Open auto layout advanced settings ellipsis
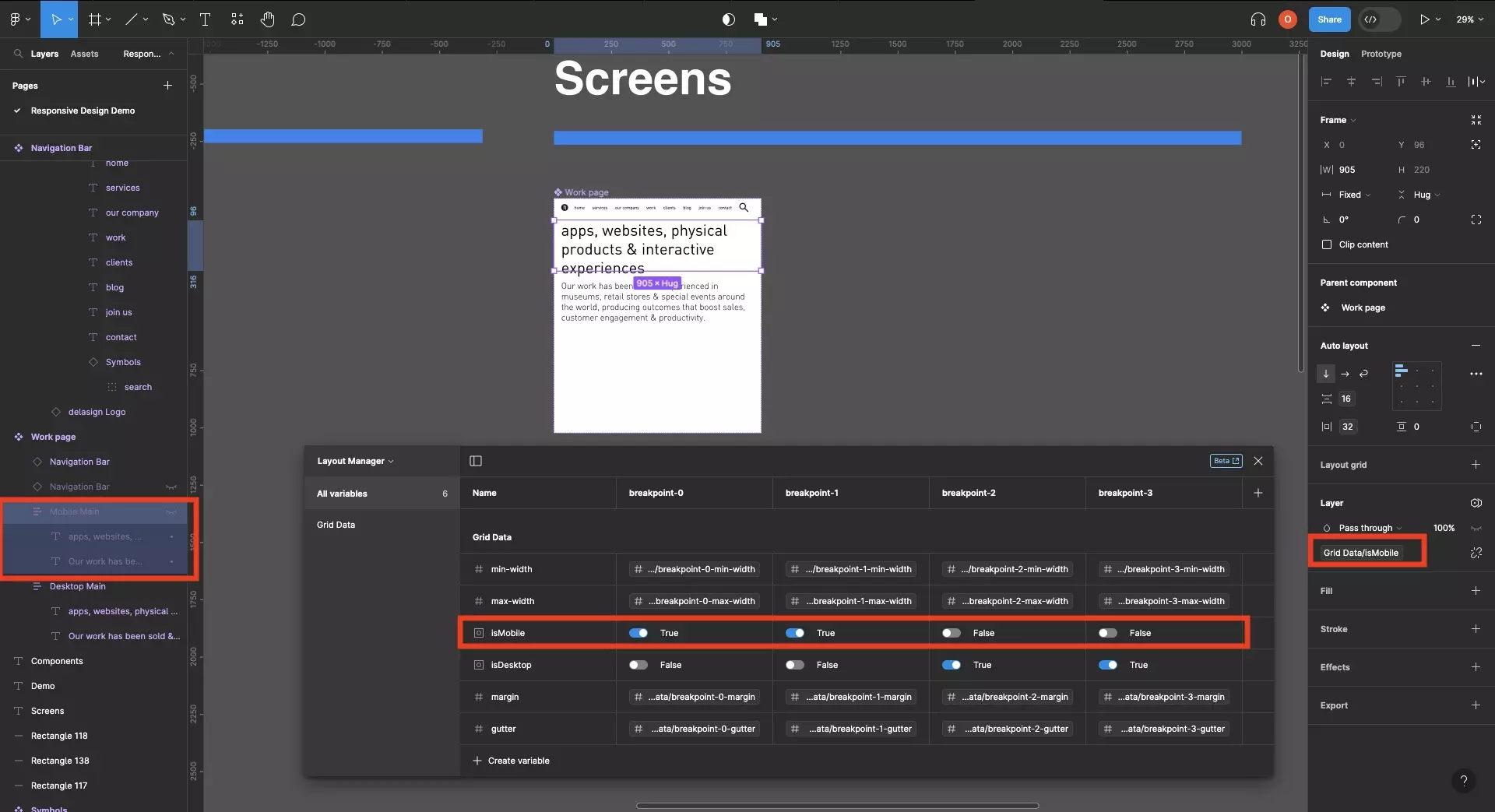Image resolution: width=1495 pixels, height=812 pixels. coord(1476,374)
